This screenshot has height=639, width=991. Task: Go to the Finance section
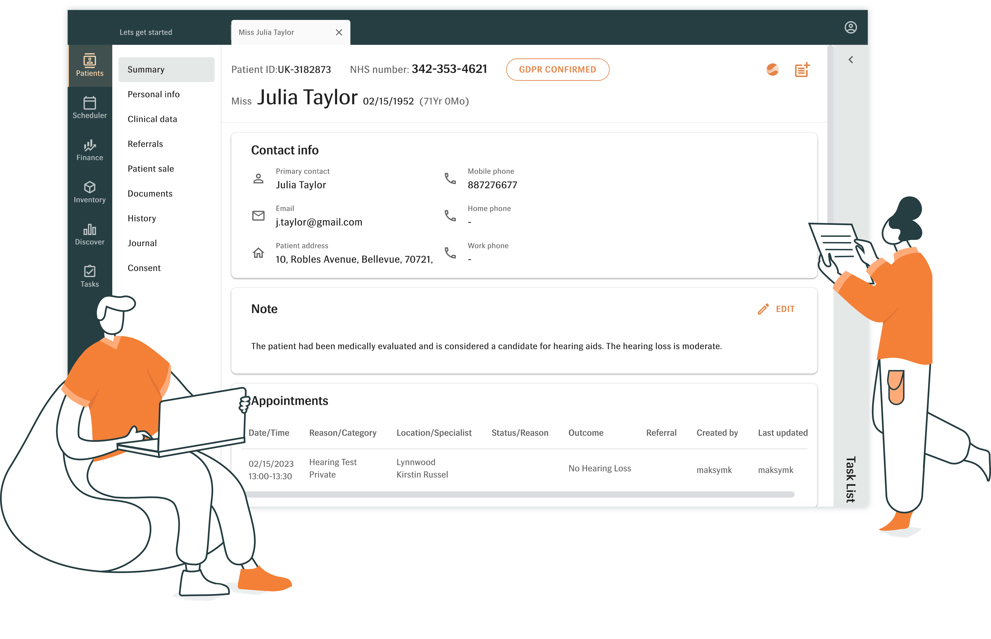[x=89, y=150]
